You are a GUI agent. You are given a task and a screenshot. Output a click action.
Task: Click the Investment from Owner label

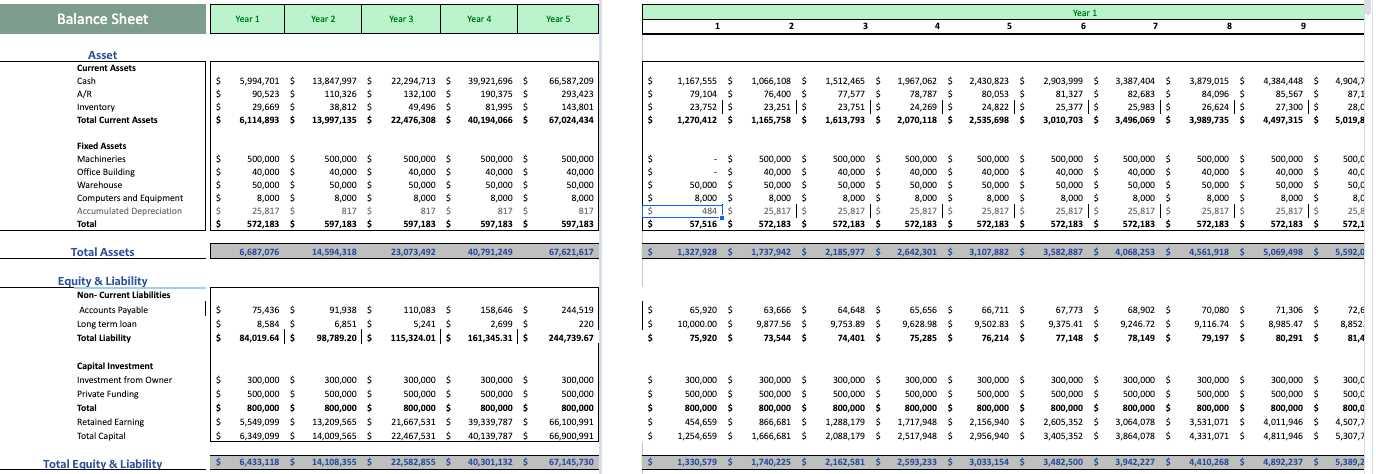pos(125,380)
